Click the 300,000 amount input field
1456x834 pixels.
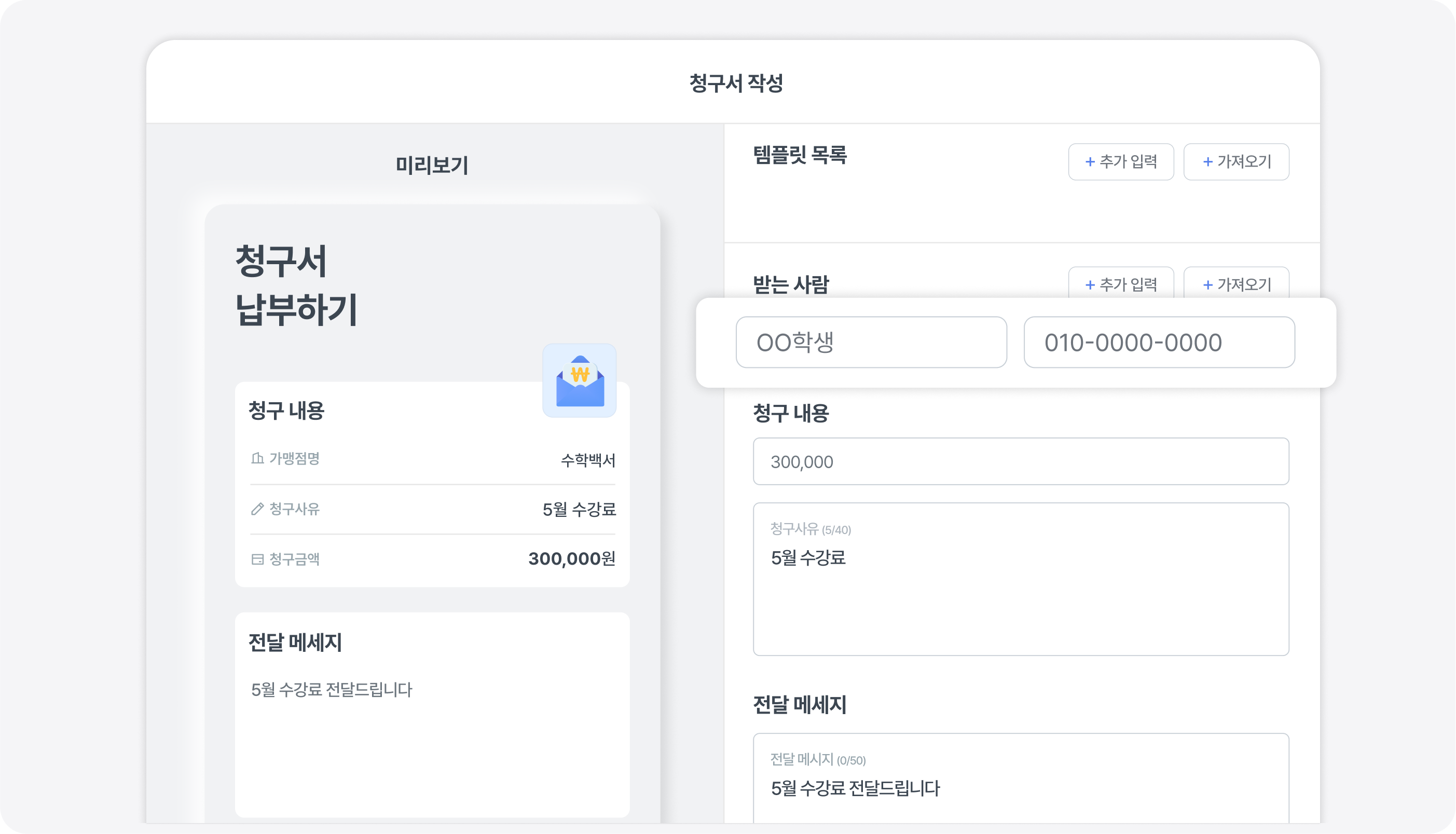1020,461
